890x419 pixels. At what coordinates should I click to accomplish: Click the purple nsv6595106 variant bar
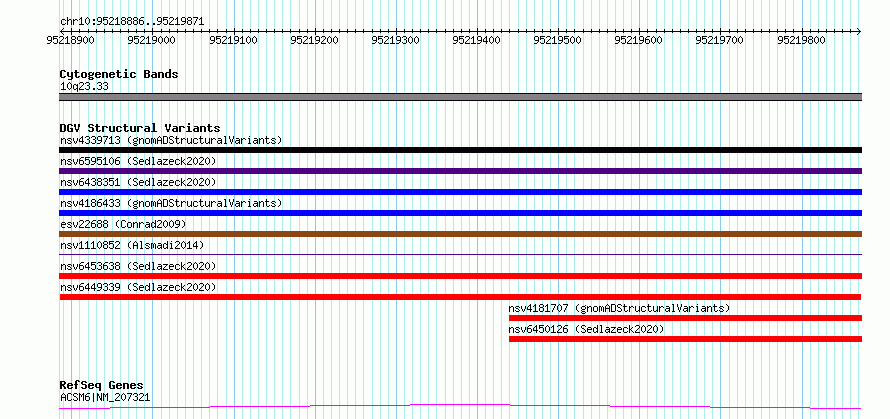460,171
